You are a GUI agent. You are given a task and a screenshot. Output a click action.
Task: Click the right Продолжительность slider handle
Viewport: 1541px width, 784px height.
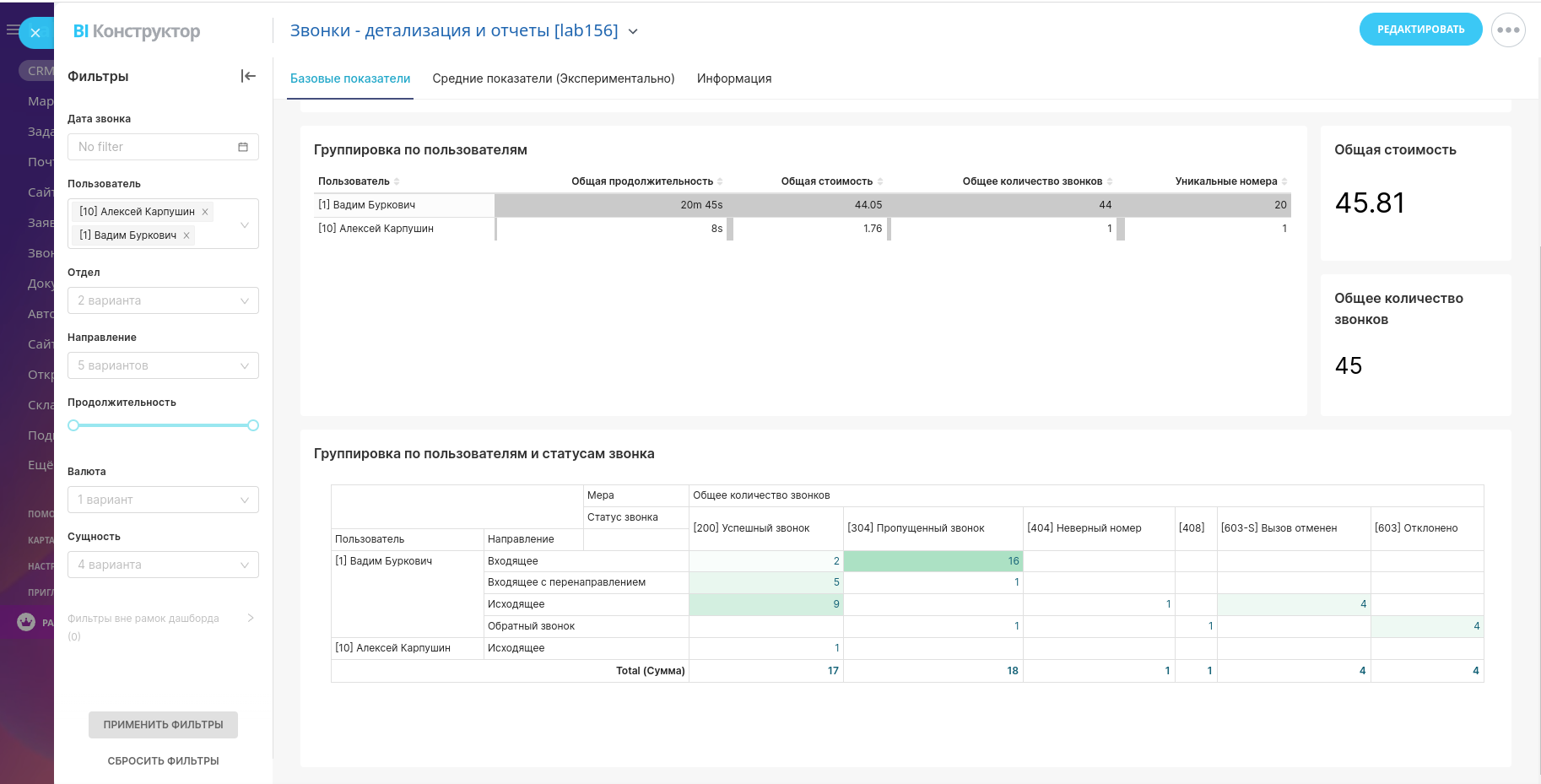point(253,425)
